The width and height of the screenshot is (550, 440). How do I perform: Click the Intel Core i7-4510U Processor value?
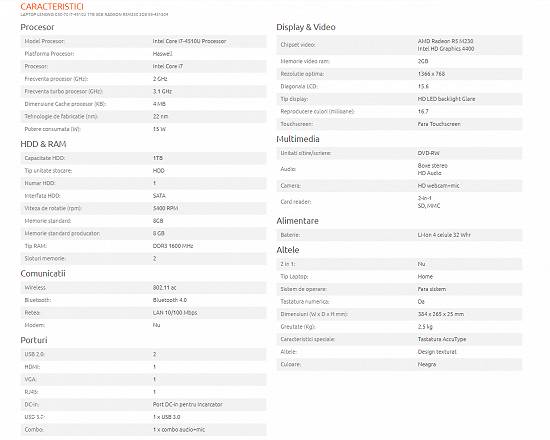(x=189, y=41)
